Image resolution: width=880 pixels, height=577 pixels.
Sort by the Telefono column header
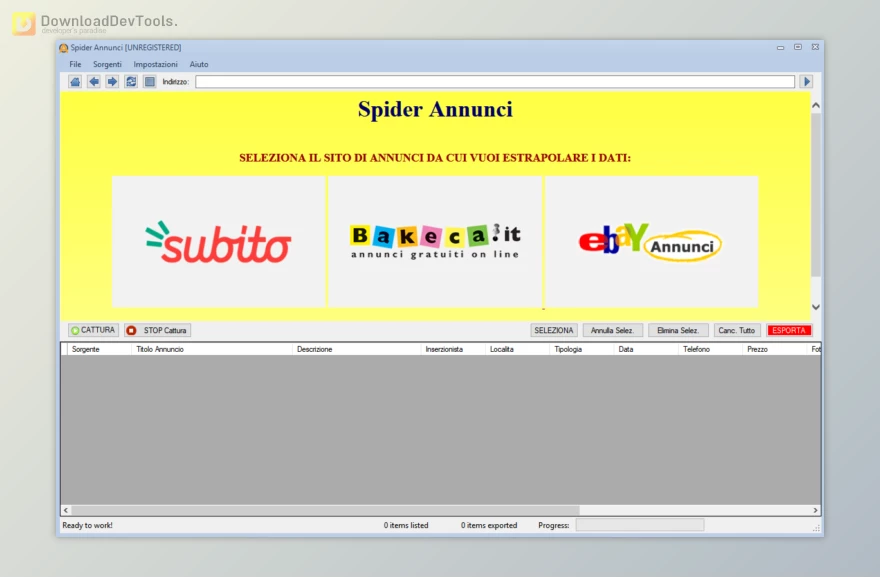pos(710,349)
